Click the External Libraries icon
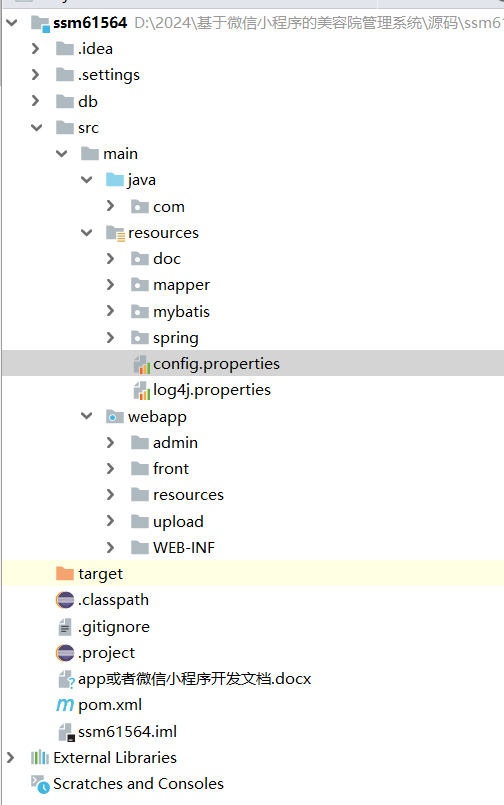The image size is (504, 805). pyautogui.click(x=40, y=757)
